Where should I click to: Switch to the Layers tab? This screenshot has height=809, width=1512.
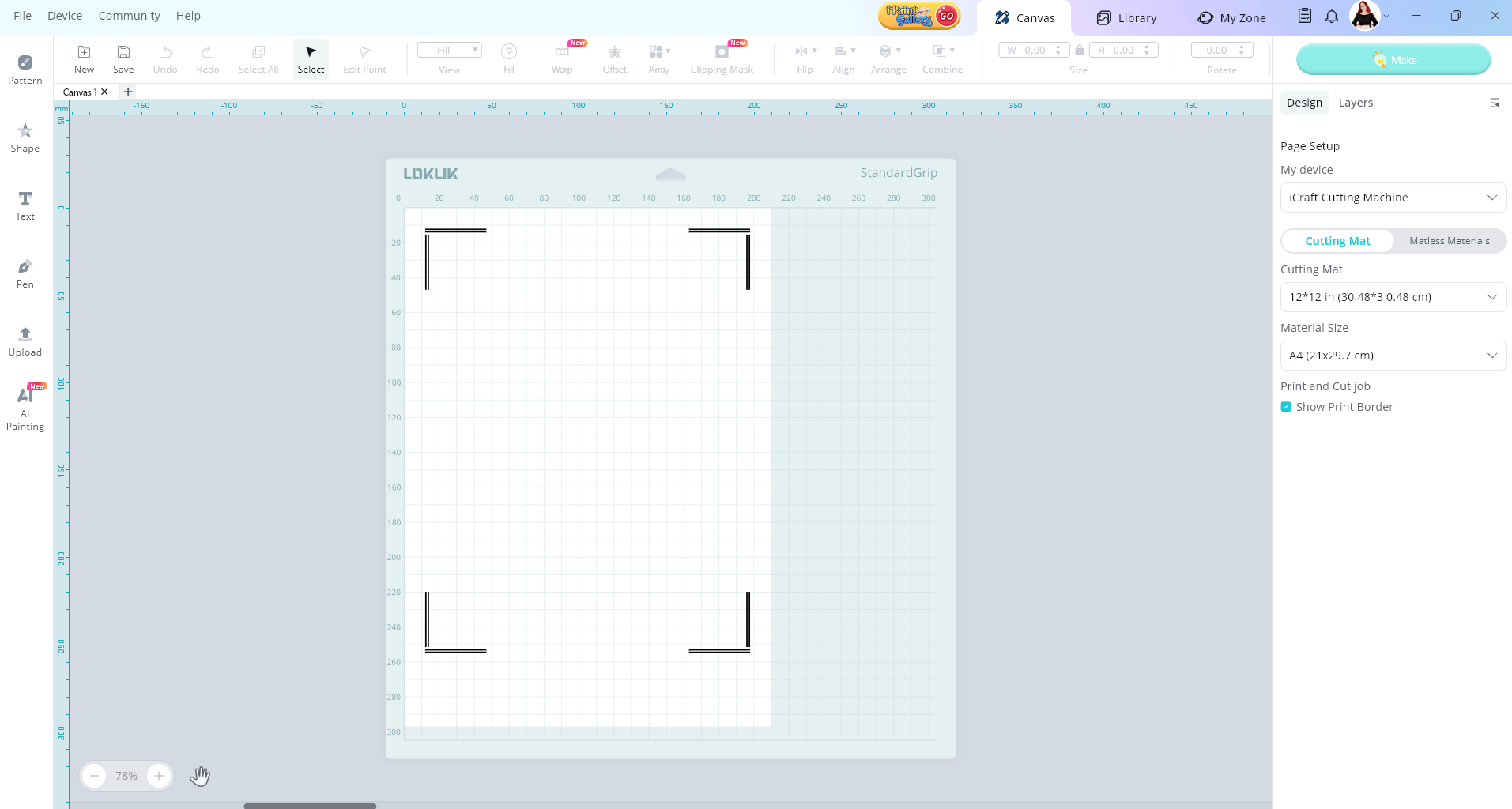(1356, 103)
